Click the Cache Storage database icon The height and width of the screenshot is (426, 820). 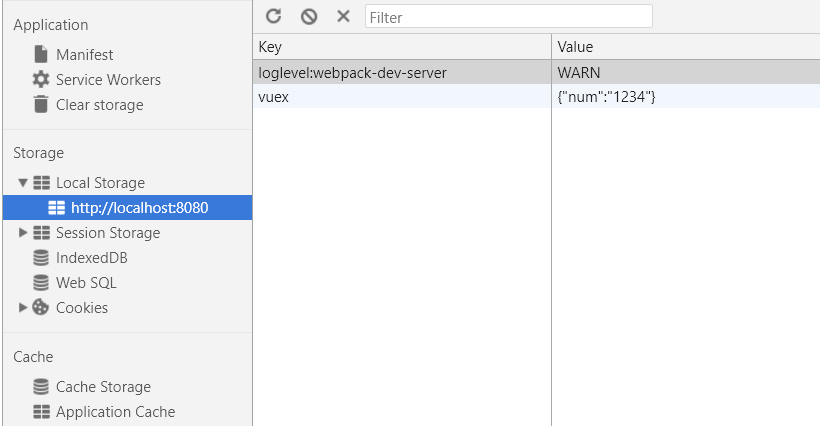tap(41, 386)
